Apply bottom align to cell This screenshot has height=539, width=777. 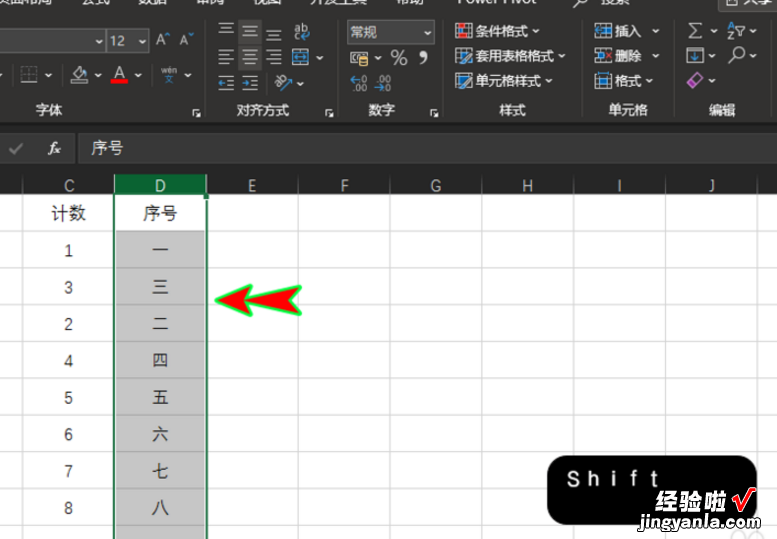point(274,33)
